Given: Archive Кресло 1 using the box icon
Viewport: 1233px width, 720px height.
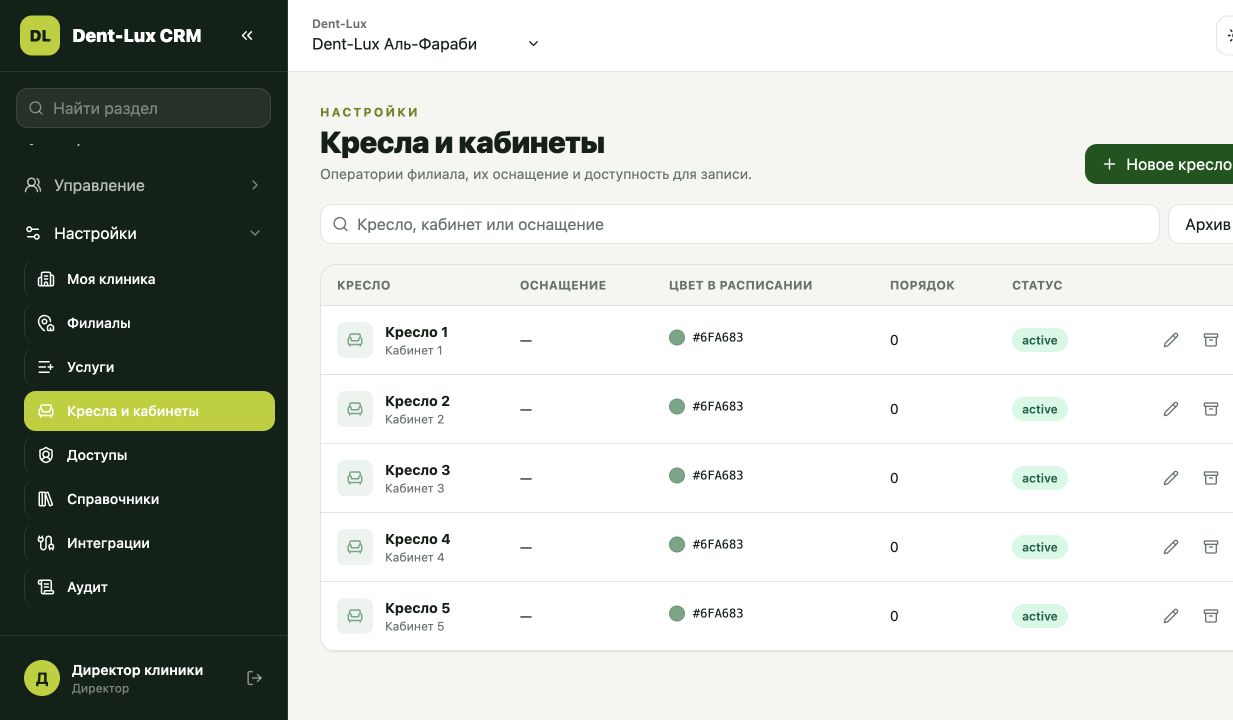Looking at the screenshot, I should [1211, 340].
